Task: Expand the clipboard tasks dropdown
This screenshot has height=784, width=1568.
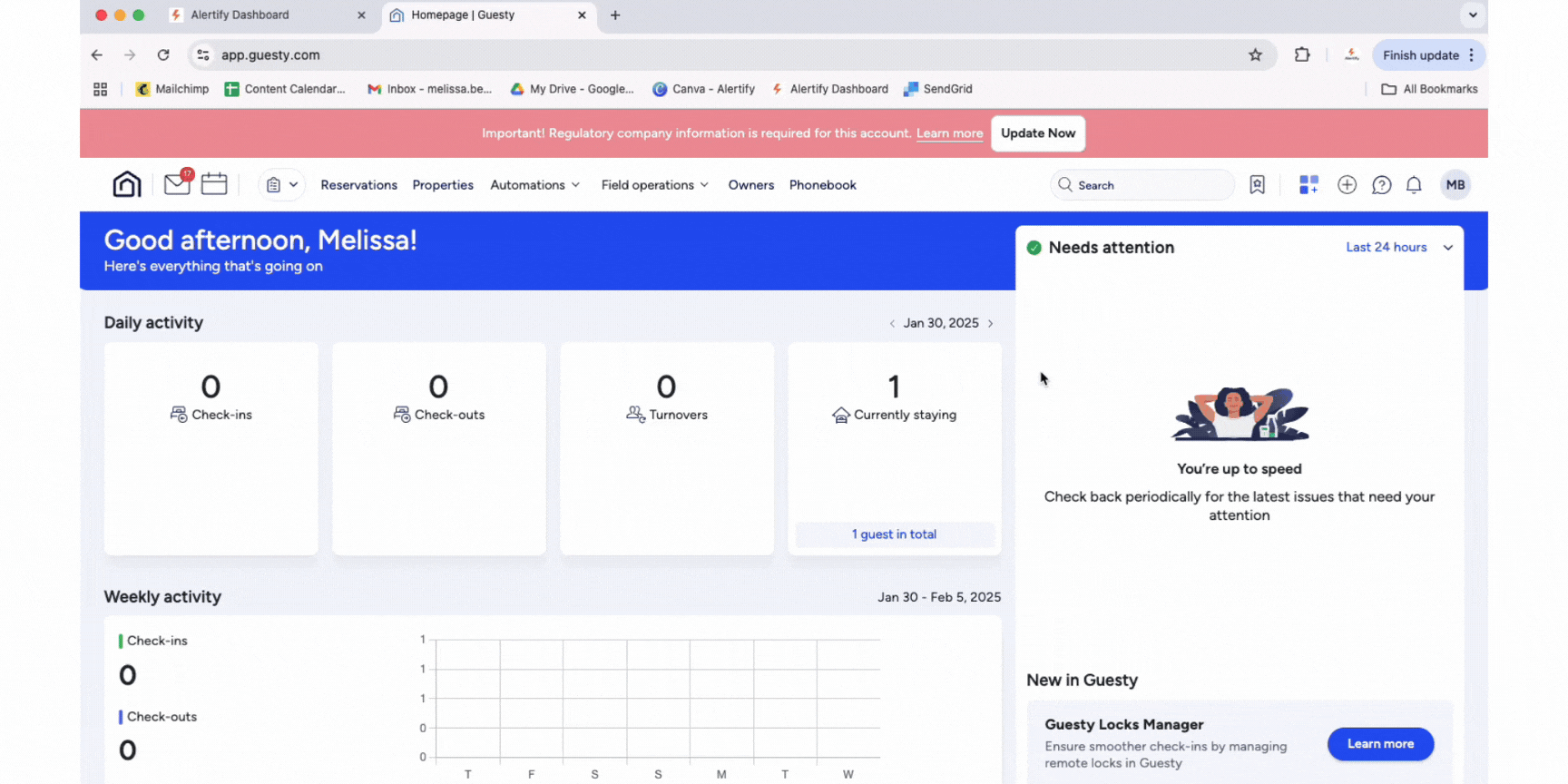Action: coord(281,185)
